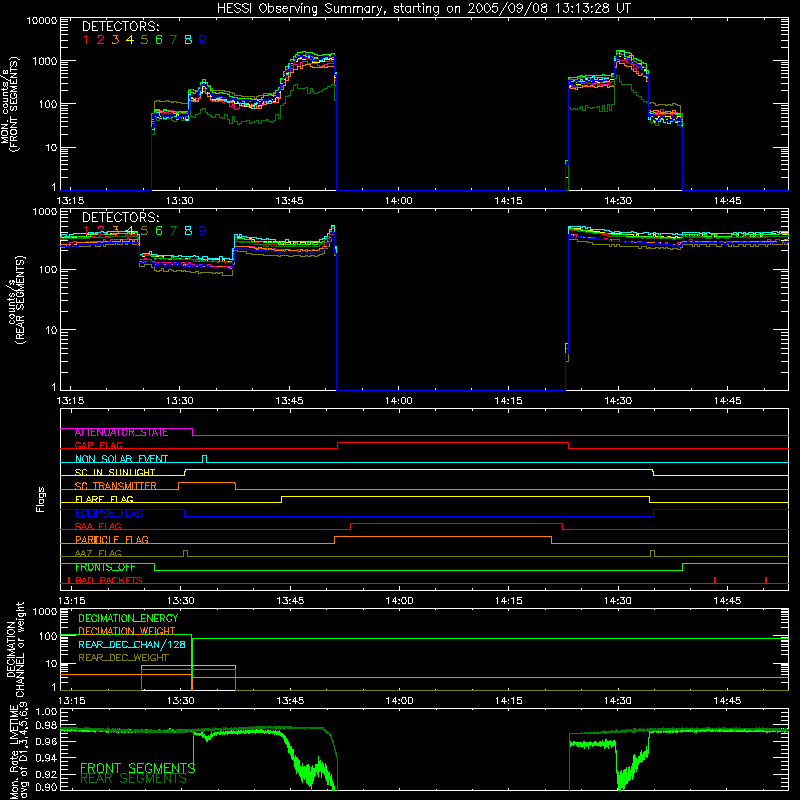Click the REAR SEGMENTS counts/s y-axis label

[x=16, y=300]
